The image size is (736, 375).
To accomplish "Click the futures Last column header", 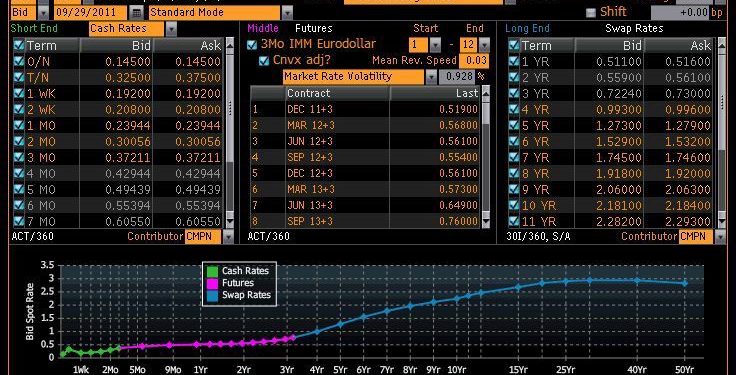I will [x=435, y=93].
